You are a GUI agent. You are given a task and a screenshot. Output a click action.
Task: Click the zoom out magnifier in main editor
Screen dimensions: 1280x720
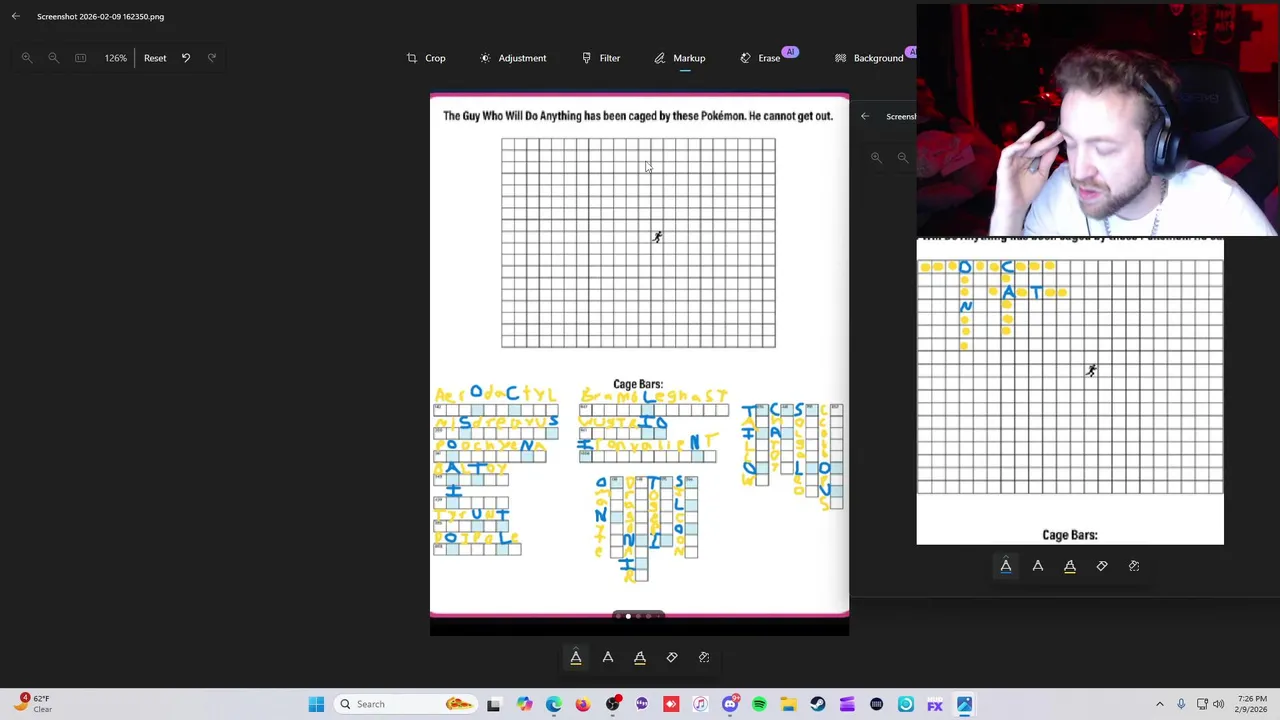[x=54, y=58]
